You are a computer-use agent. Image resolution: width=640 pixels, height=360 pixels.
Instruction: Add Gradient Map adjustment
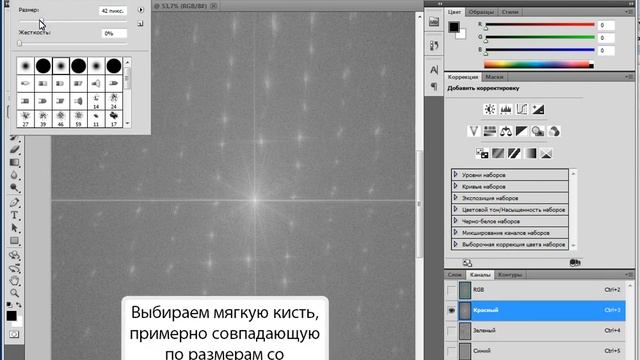(x=530, y=153)
